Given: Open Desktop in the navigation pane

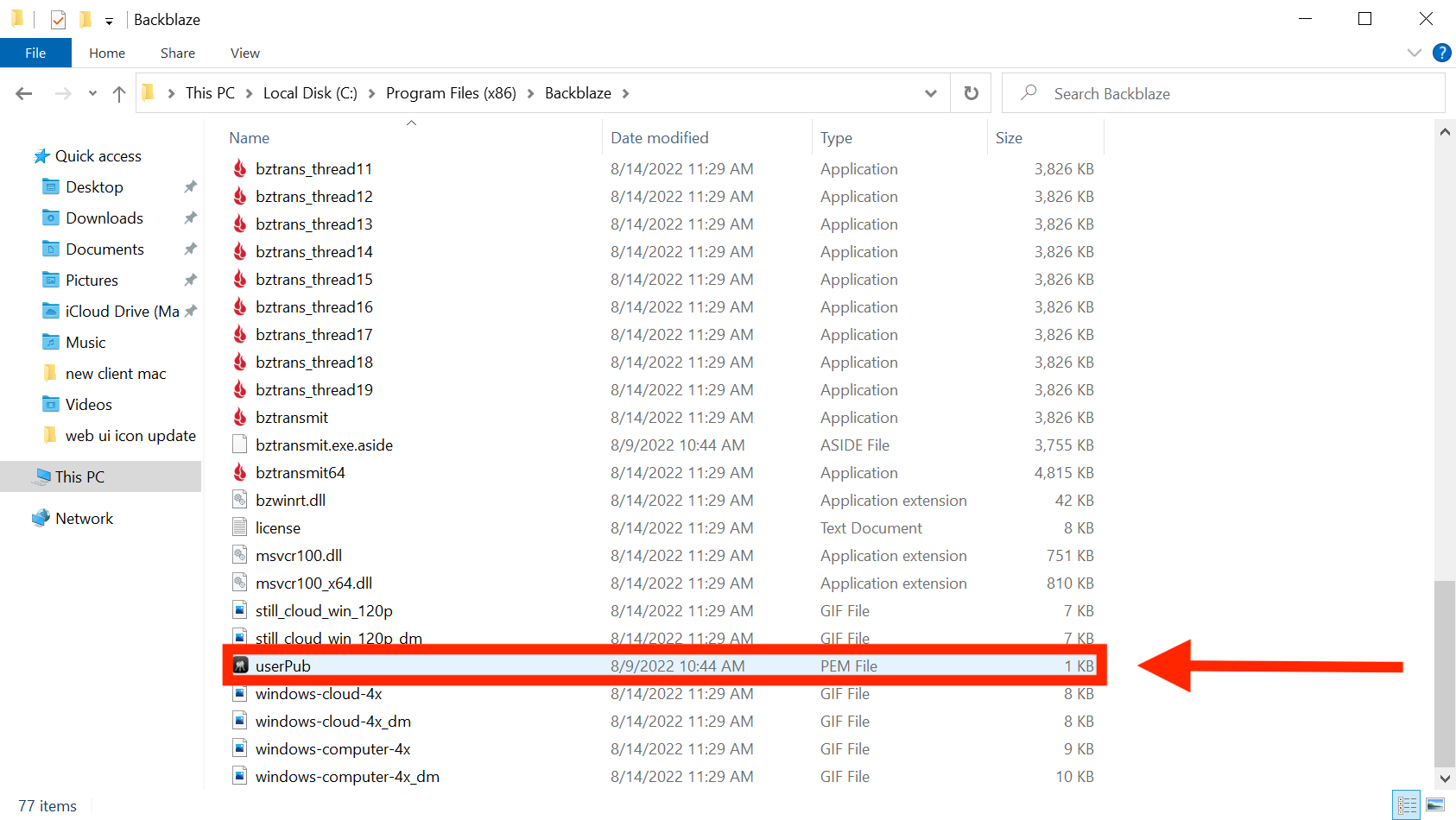Looking at the screenshot, I should [x=94, y=187].
